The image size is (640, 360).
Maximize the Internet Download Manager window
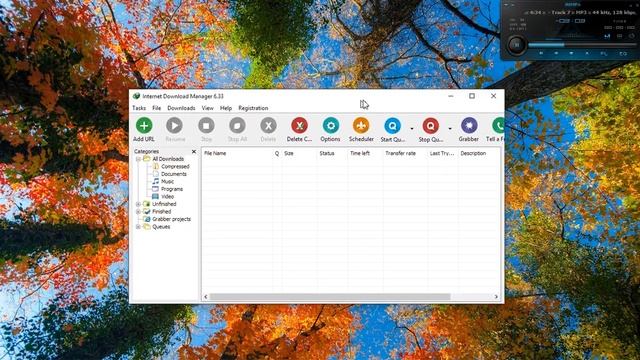point(472,96)
